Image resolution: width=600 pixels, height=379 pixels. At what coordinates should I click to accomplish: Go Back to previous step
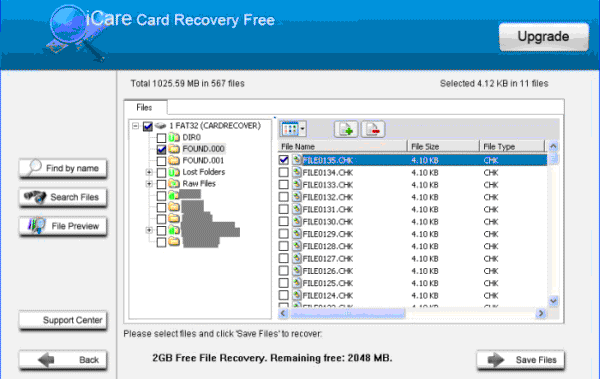(x=63, y=360)
